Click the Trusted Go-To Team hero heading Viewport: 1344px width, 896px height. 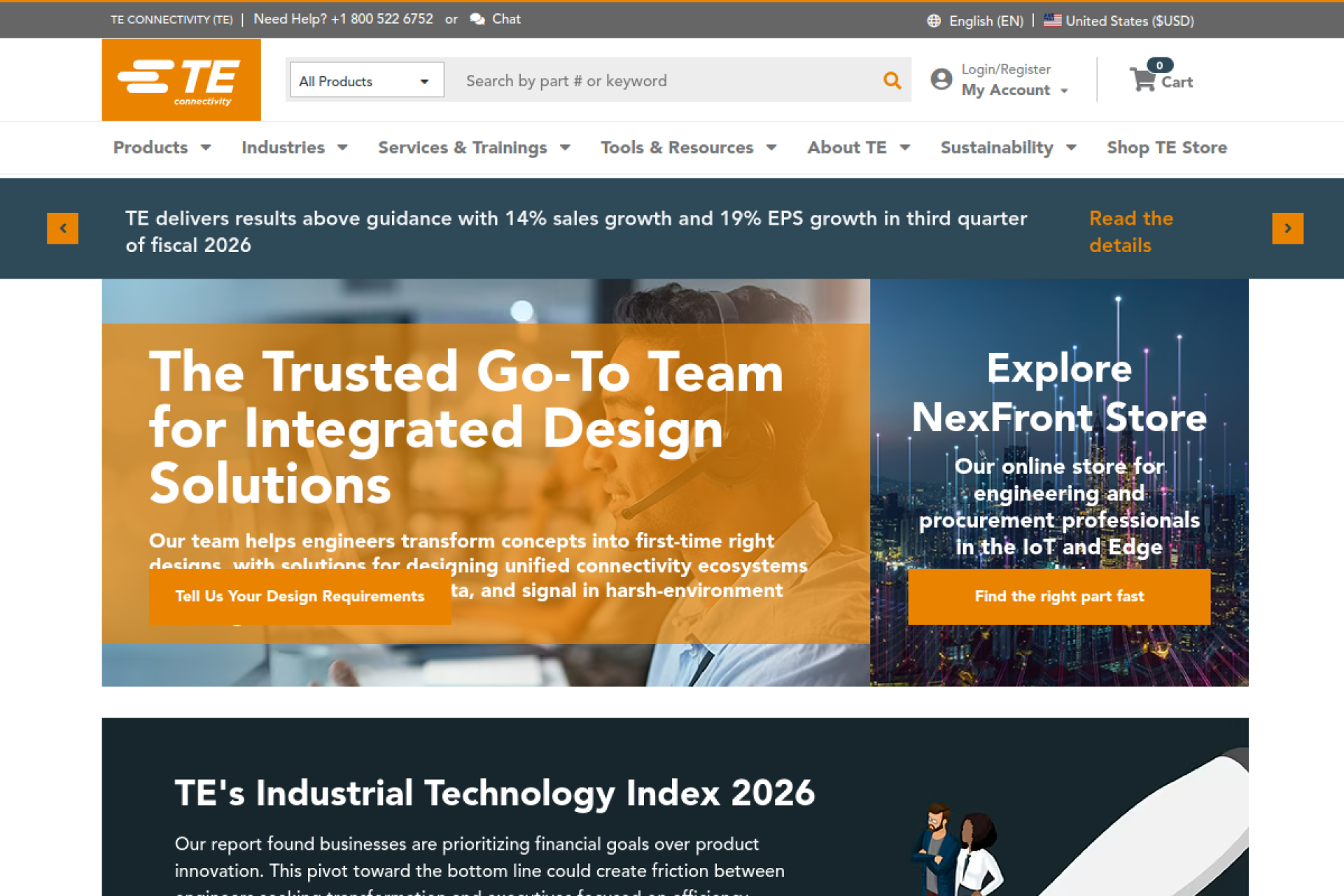(466, 428)
